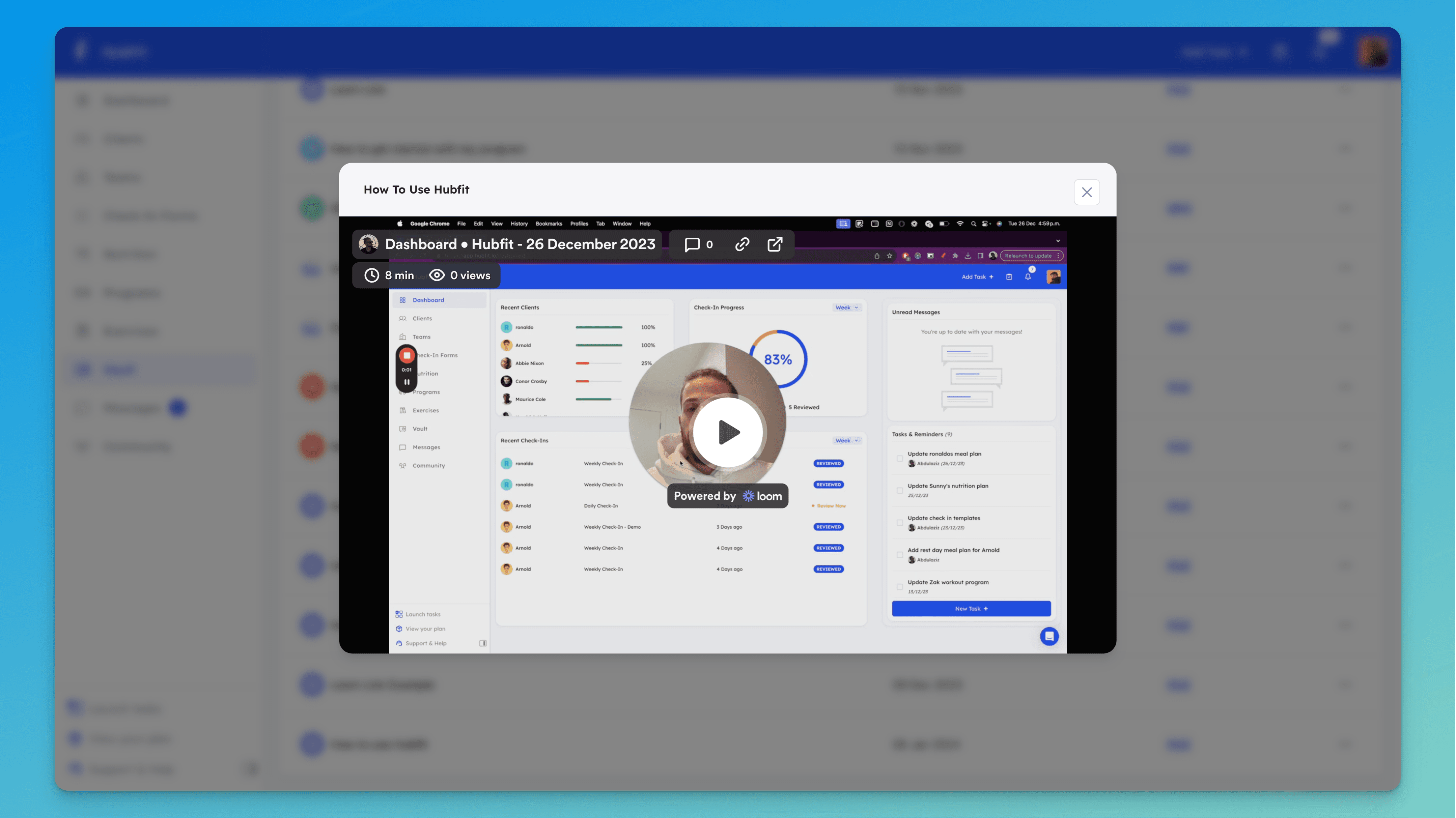Click ronaldo's 100% progress bar
This screenshot has height=818, width=1456.
pos(598,327)
